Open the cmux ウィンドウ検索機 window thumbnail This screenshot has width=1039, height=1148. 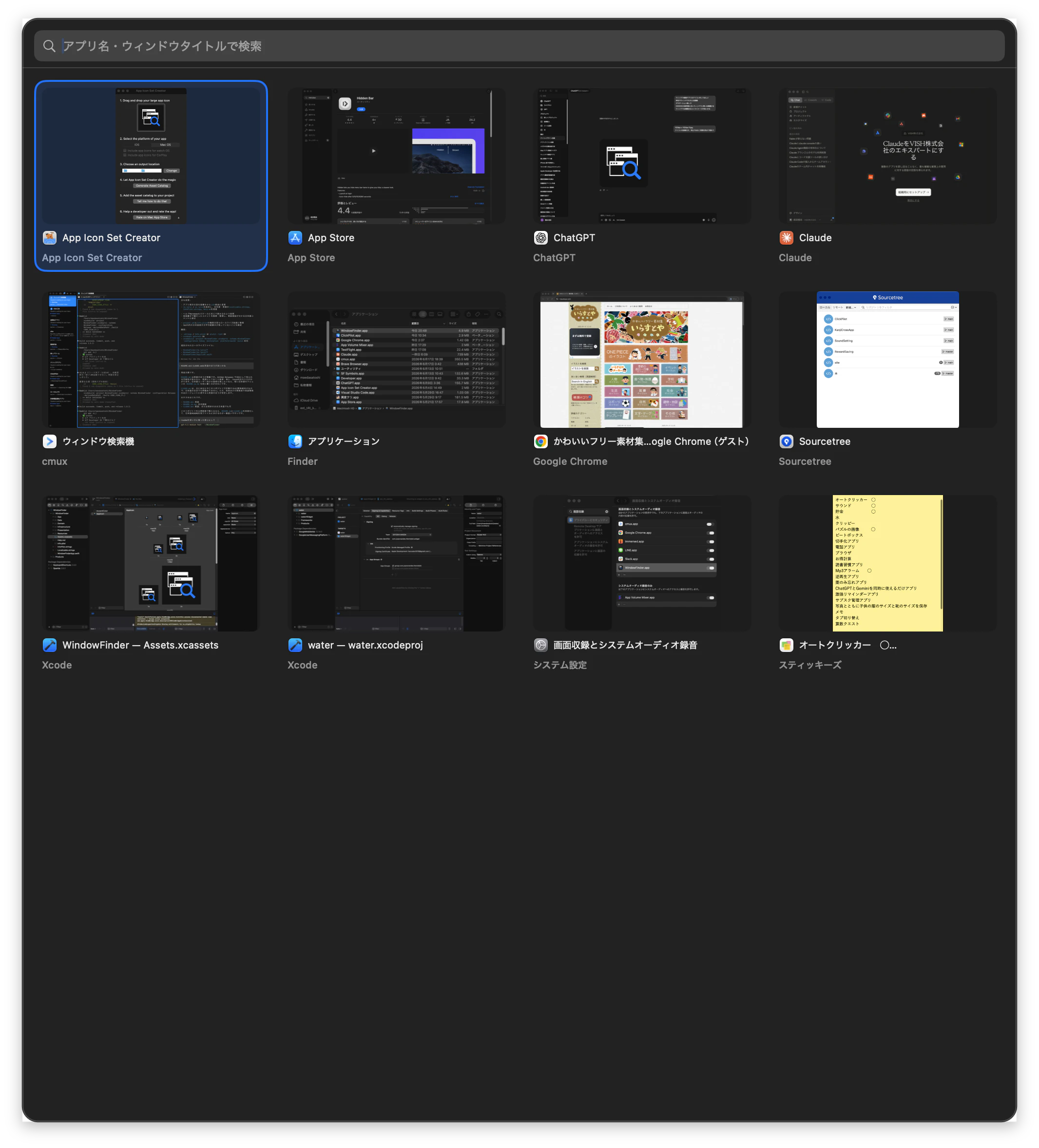(x=151, y=359)
